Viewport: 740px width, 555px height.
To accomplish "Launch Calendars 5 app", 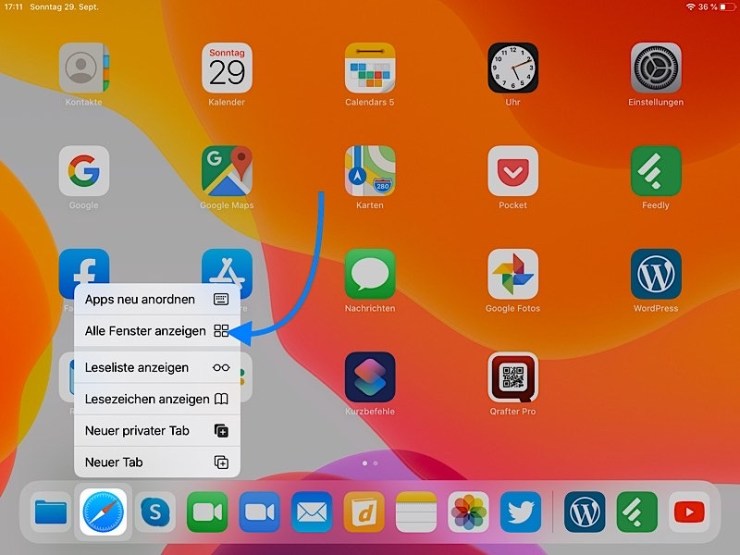I will 370,68.
